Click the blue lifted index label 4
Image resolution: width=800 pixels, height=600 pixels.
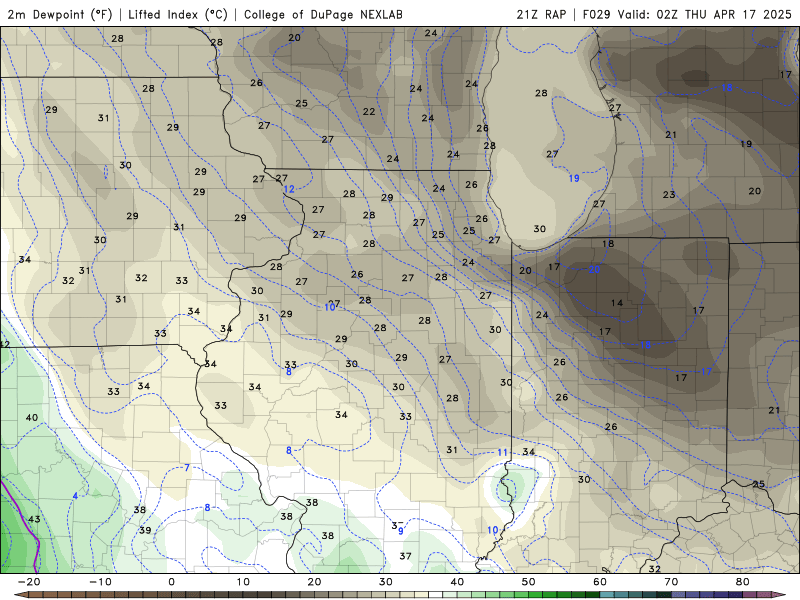point(75,496)
